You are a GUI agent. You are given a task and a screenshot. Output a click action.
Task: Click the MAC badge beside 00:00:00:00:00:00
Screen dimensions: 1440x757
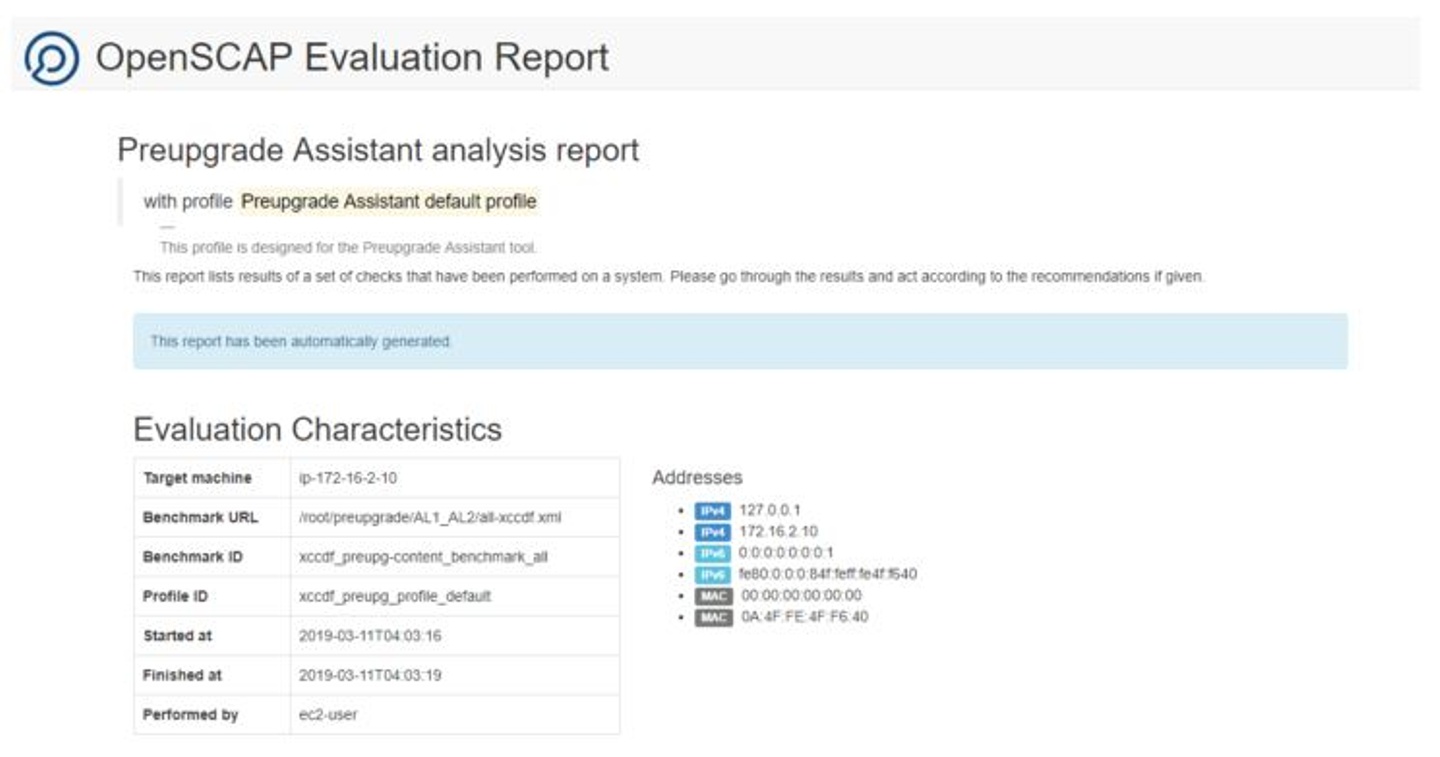[714, 596]
